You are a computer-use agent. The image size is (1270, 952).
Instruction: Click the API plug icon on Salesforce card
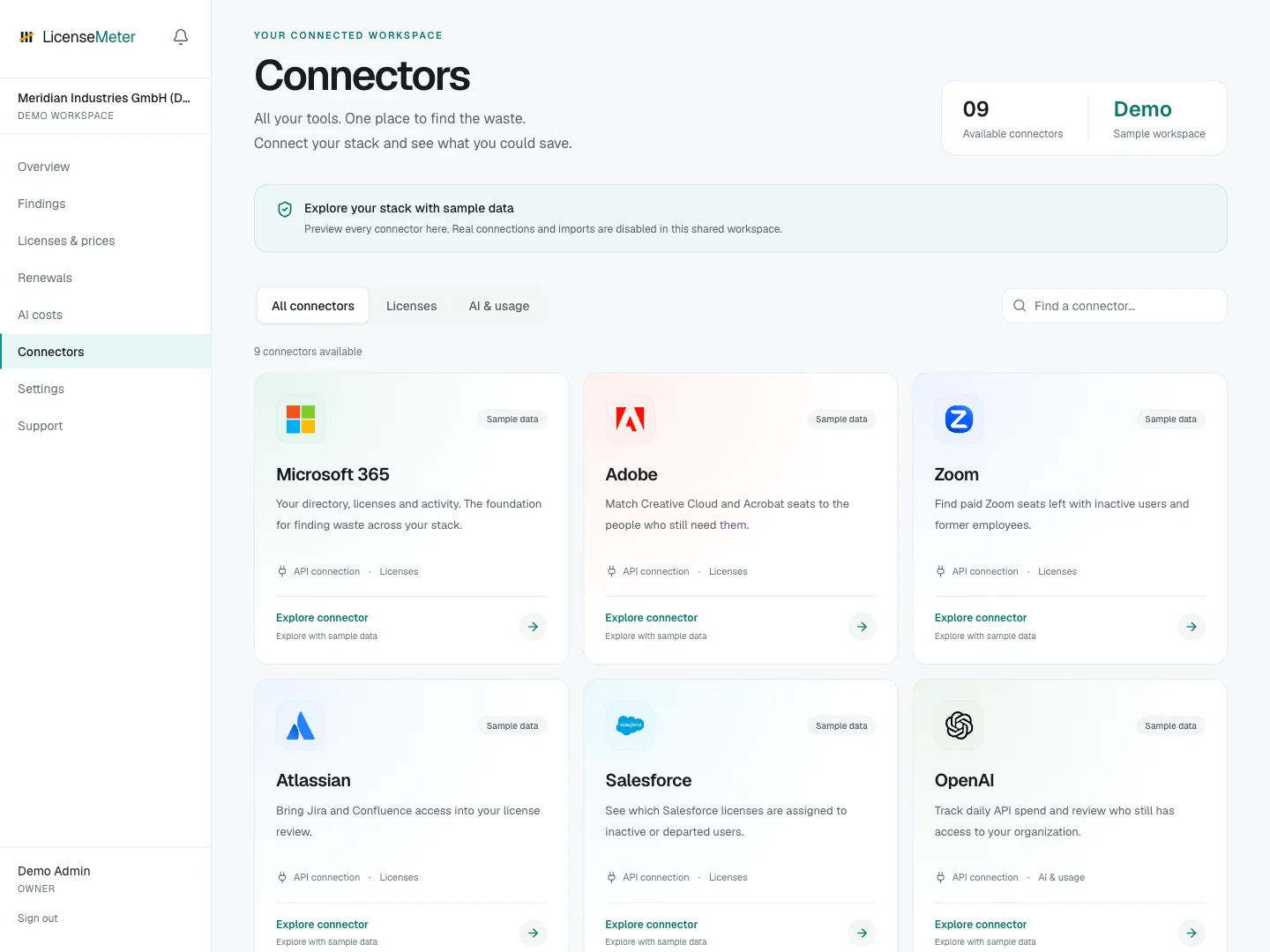[611, 877]
